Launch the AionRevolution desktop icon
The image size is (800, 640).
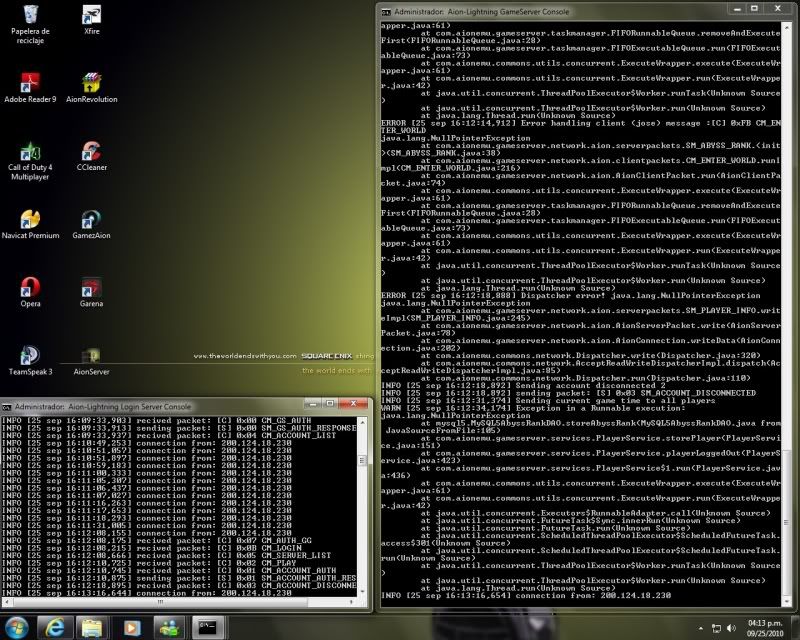[x=91, y=84]
